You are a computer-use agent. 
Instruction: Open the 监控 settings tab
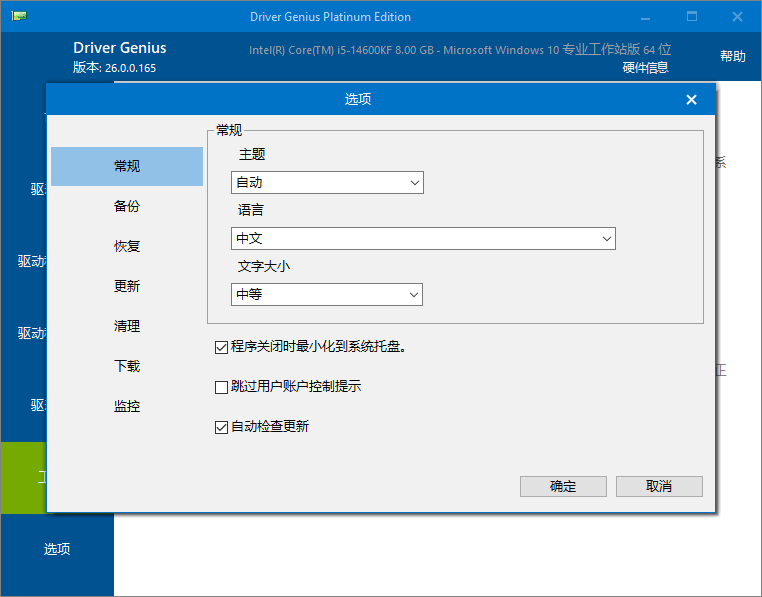(x=127, y=406)
